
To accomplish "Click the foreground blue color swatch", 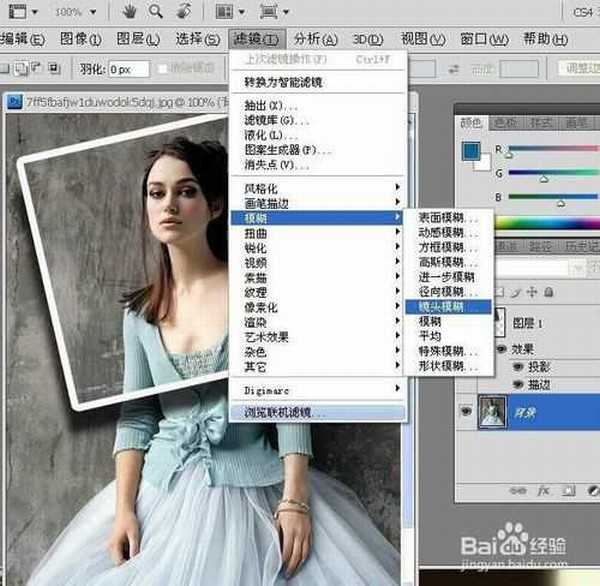I will 471,150.
